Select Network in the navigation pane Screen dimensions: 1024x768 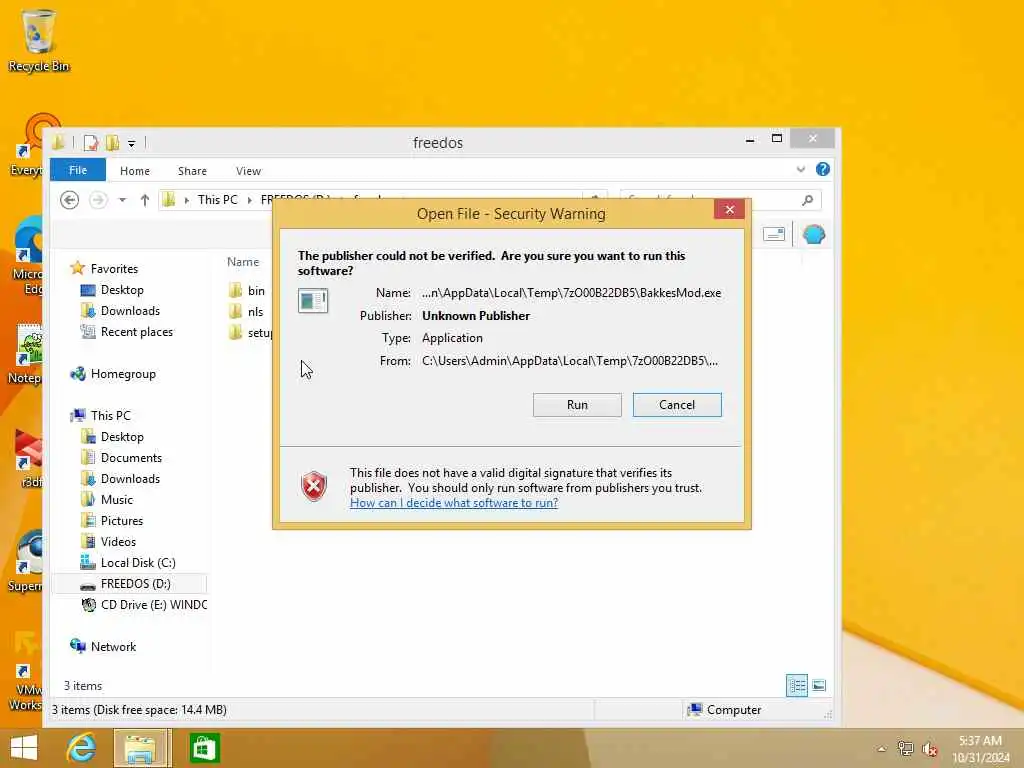pyautogui.click(x=113, y=647)
